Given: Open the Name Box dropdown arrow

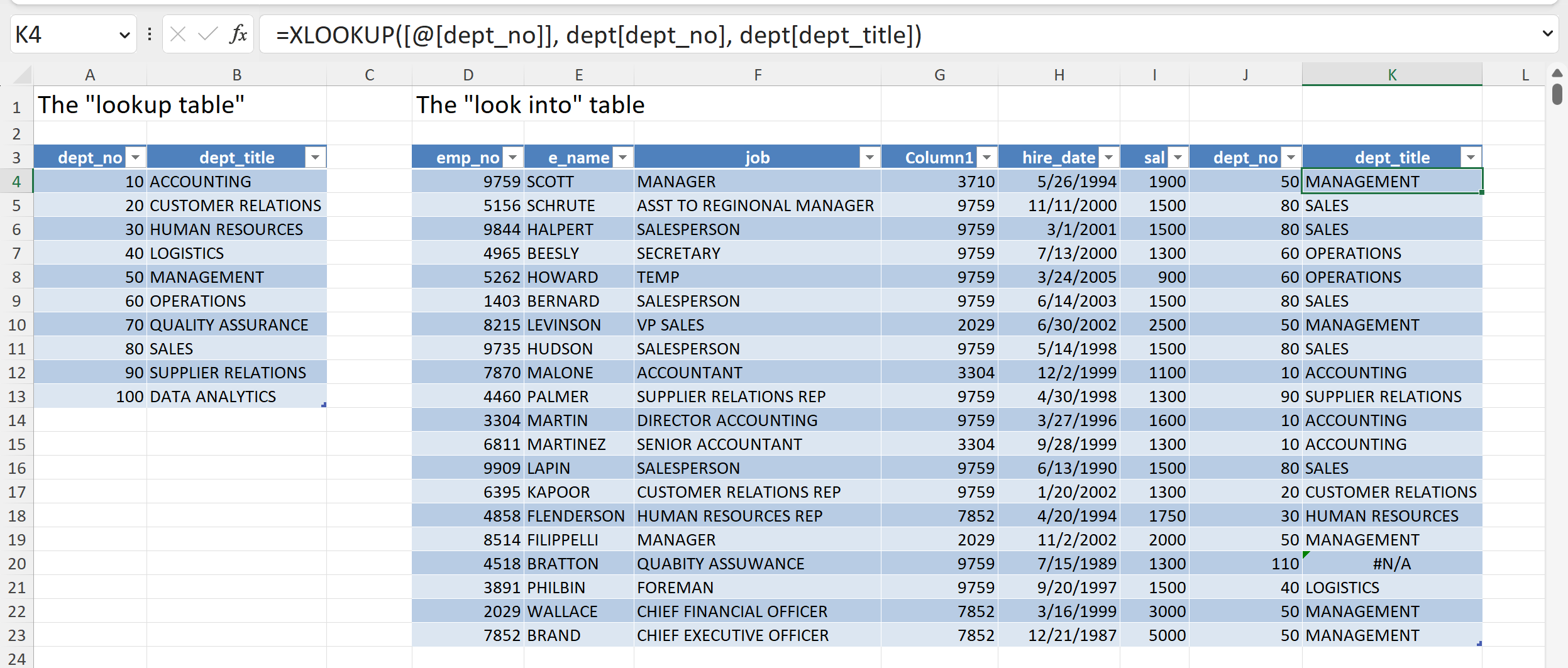Looking at the screenshot, I should point(124,35).
